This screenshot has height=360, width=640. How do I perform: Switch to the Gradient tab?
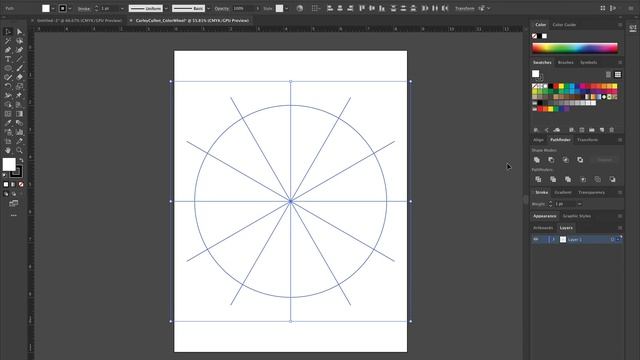coord(563,192)
